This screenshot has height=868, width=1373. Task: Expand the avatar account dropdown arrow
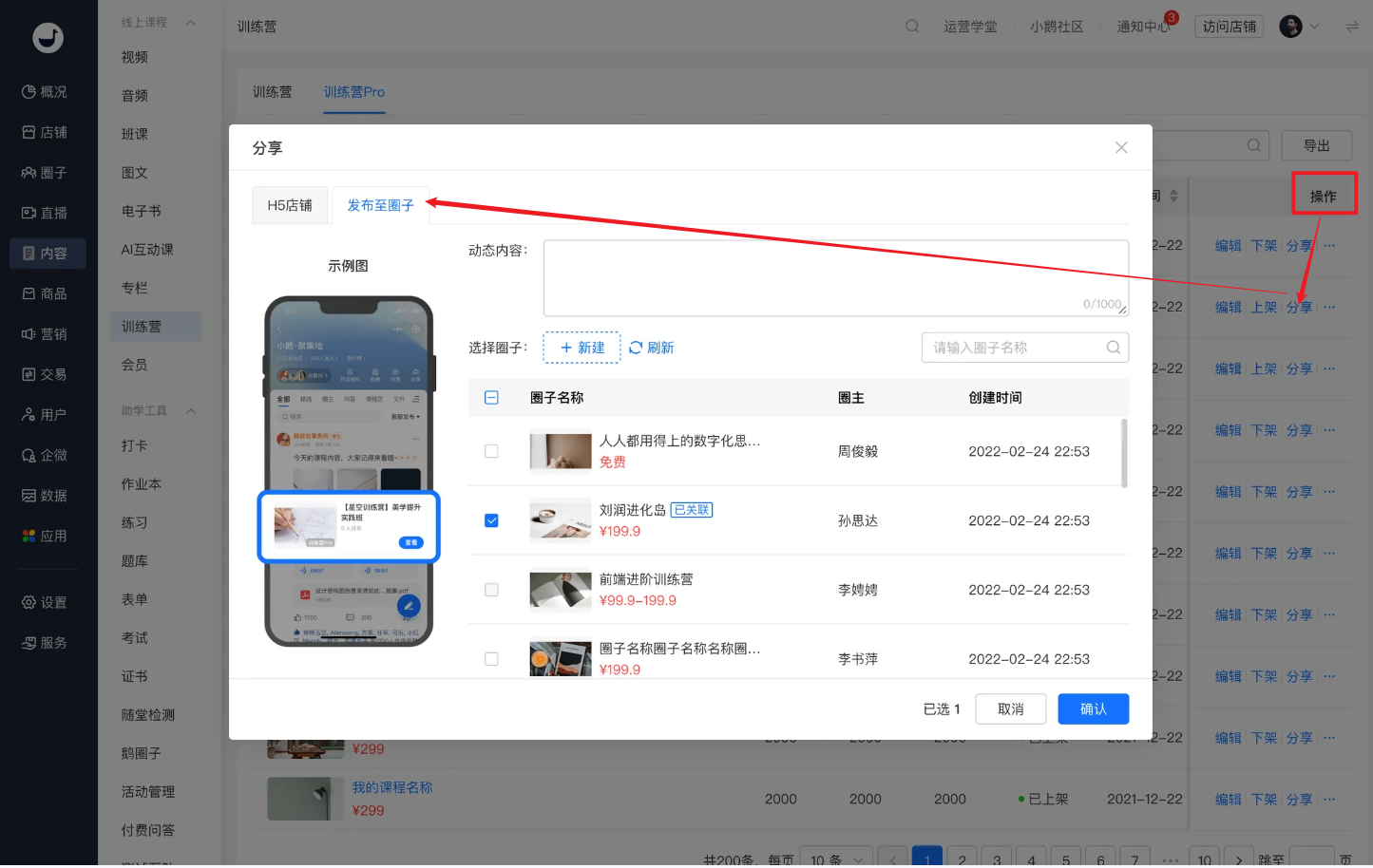click(x=1315, y=27)
